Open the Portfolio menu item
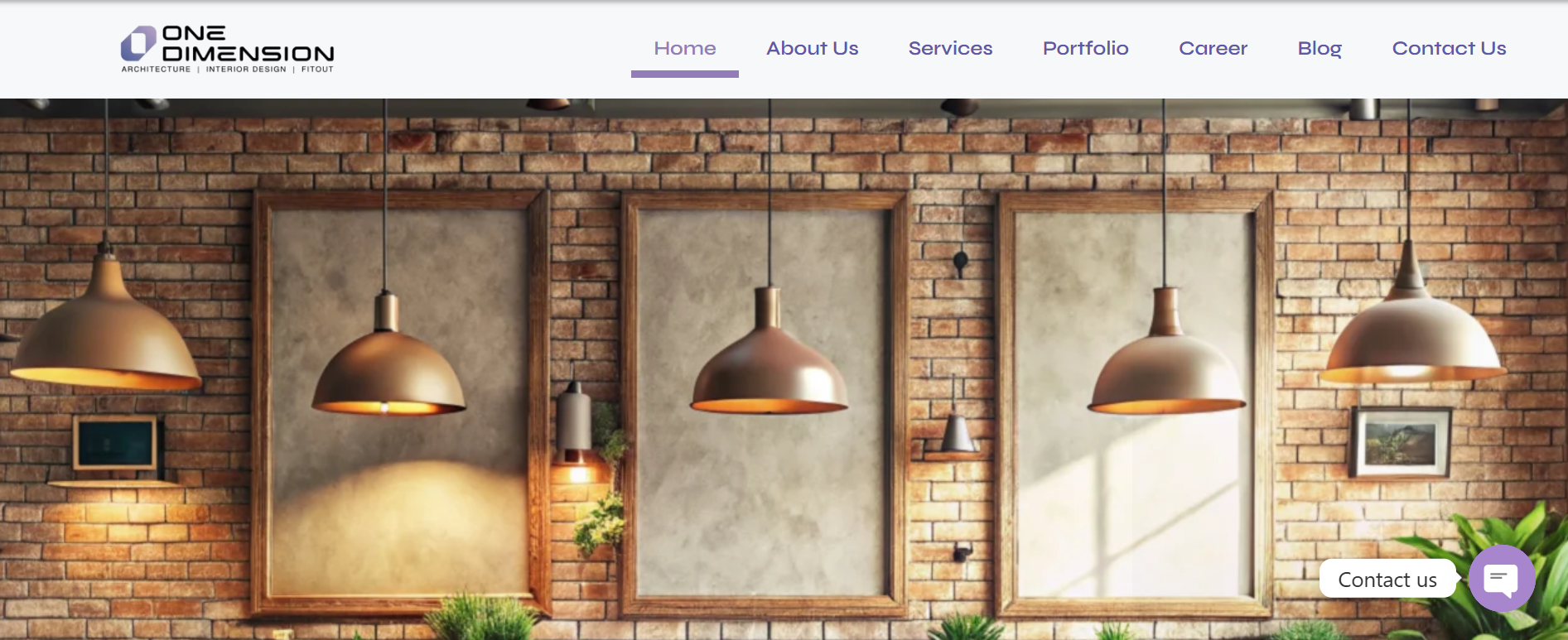 click(x=1085, y=48)
